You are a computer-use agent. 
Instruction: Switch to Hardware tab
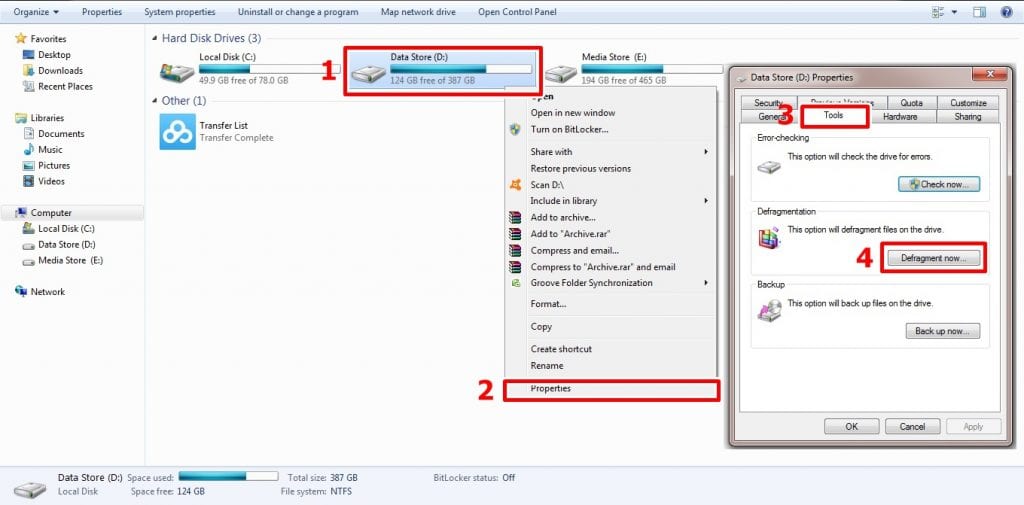[x=899, y=116]
